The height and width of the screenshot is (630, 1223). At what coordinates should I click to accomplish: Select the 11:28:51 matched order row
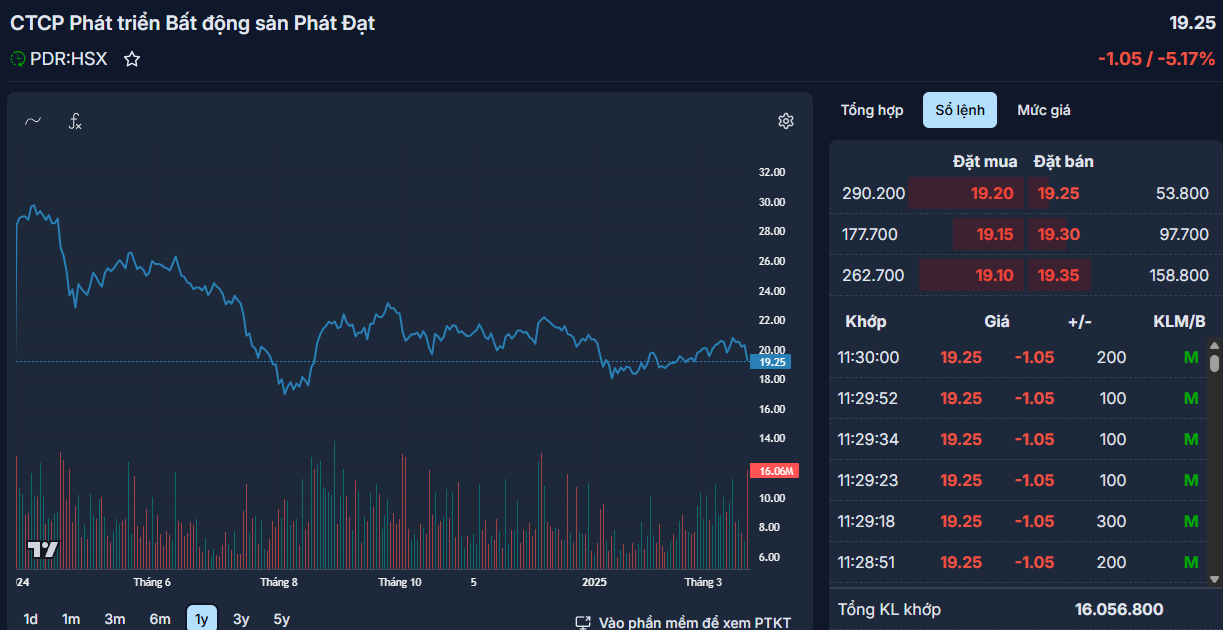tap(1018, 562)
